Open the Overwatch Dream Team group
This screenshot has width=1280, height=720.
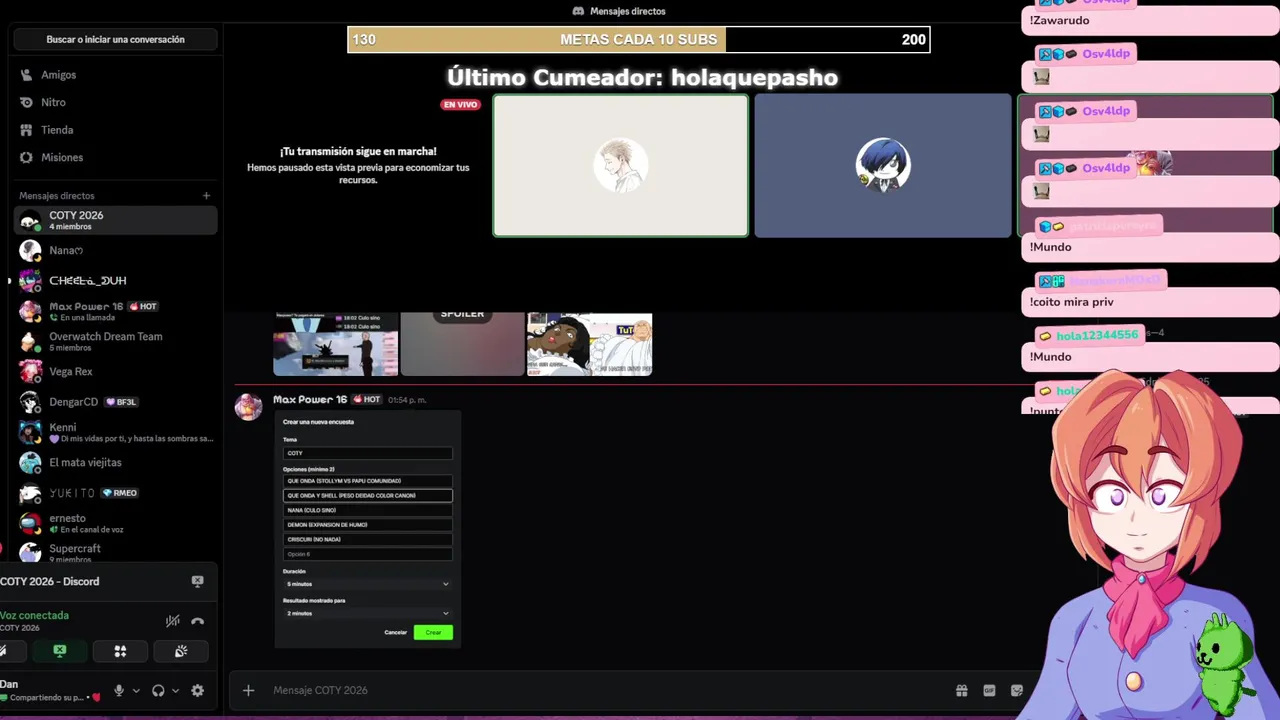(115, 341)
